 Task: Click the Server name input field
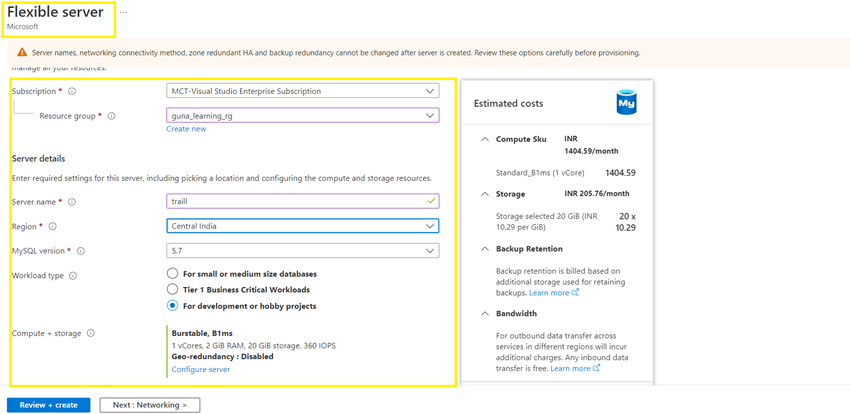[x=296, y=201]
